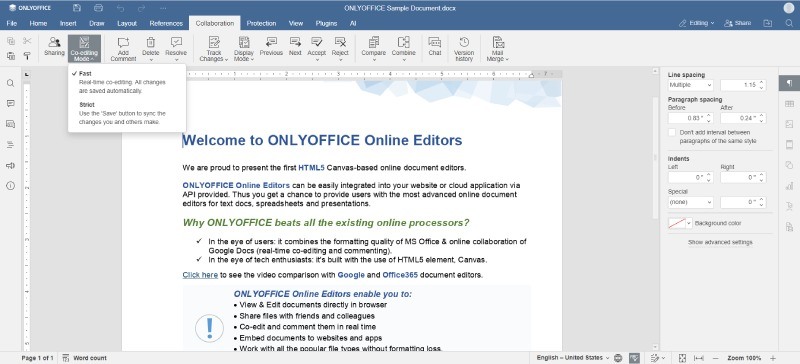Undo the last action
The image size is (800, 364).
pyautogui.click(x=120, y=8)
